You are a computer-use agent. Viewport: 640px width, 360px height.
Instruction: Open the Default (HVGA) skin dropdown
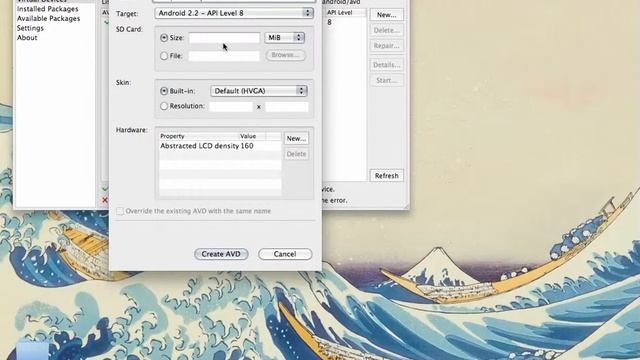[259, 91]
